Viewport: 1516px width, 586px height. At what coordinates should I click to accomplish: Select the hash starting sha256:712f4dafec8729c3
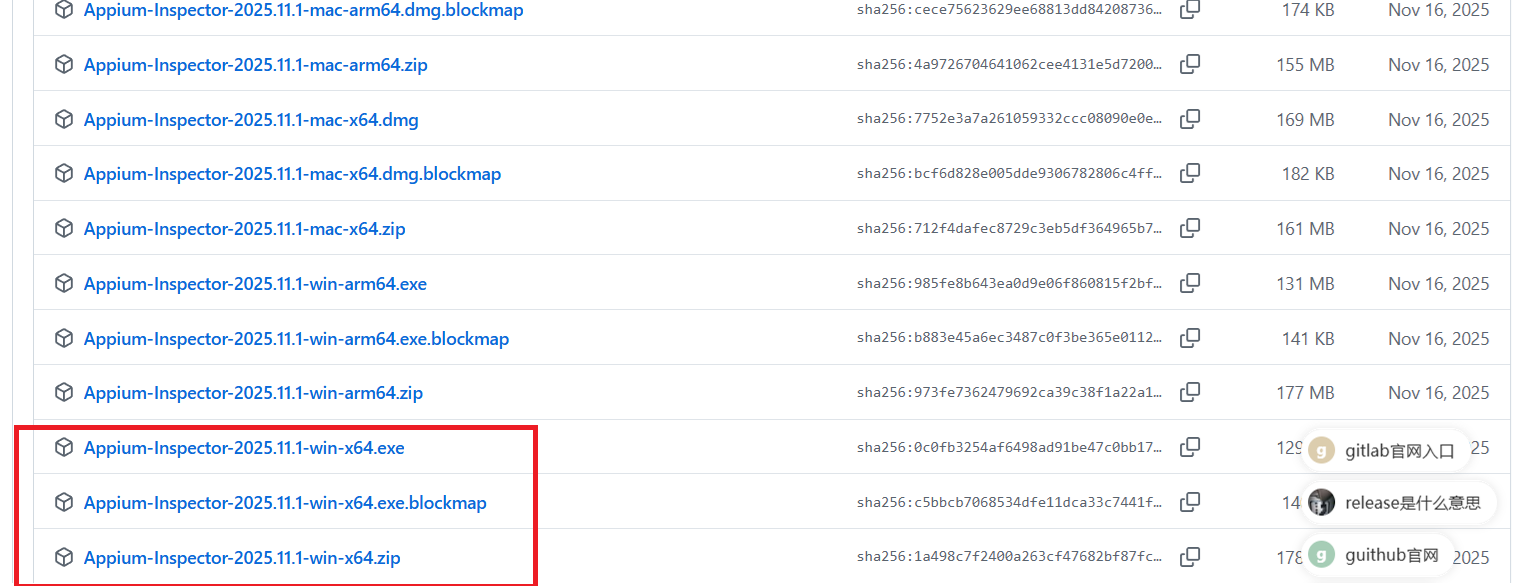[1010, 228]
